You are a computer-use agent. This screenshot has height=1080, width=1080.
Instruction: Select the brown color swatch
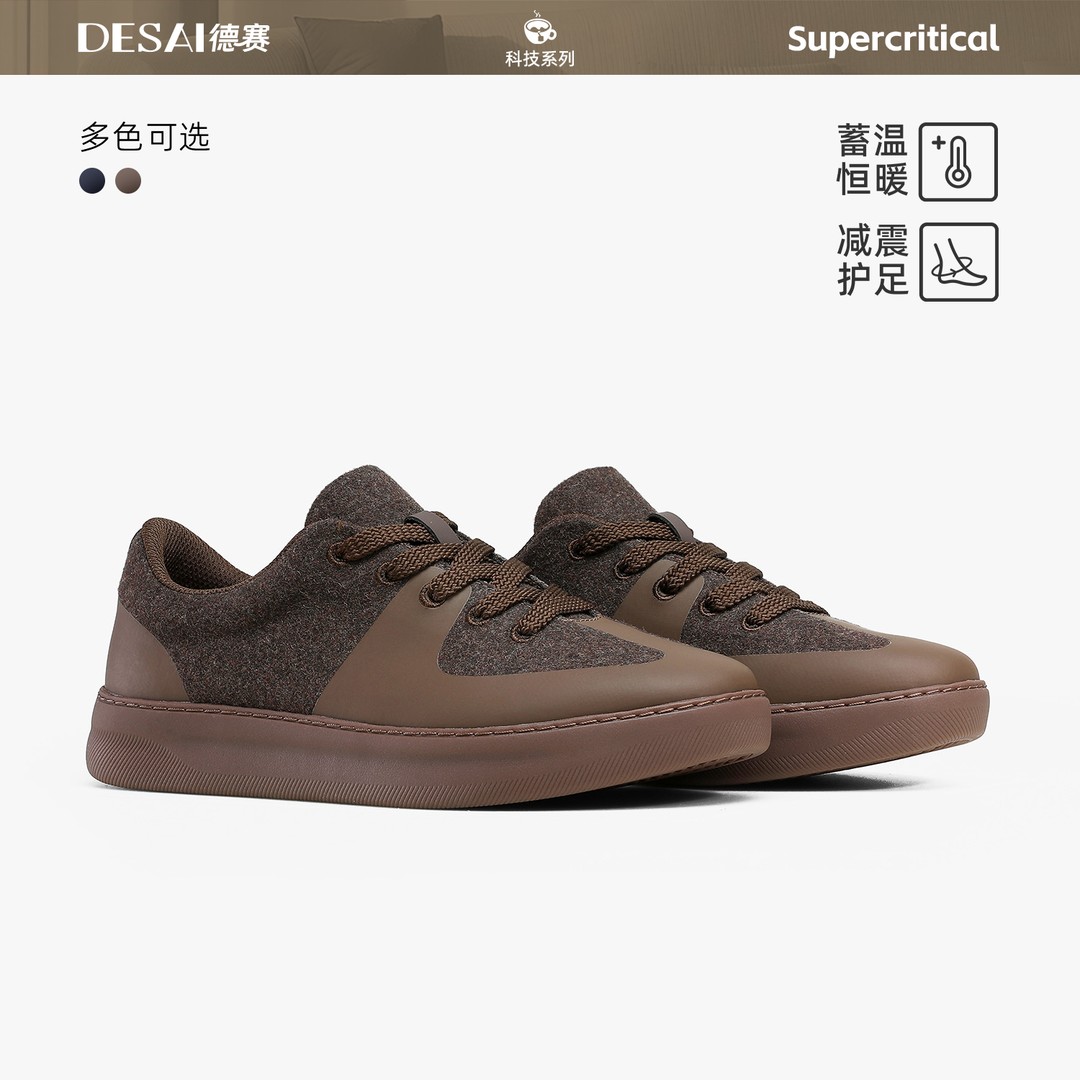(128, 180)
